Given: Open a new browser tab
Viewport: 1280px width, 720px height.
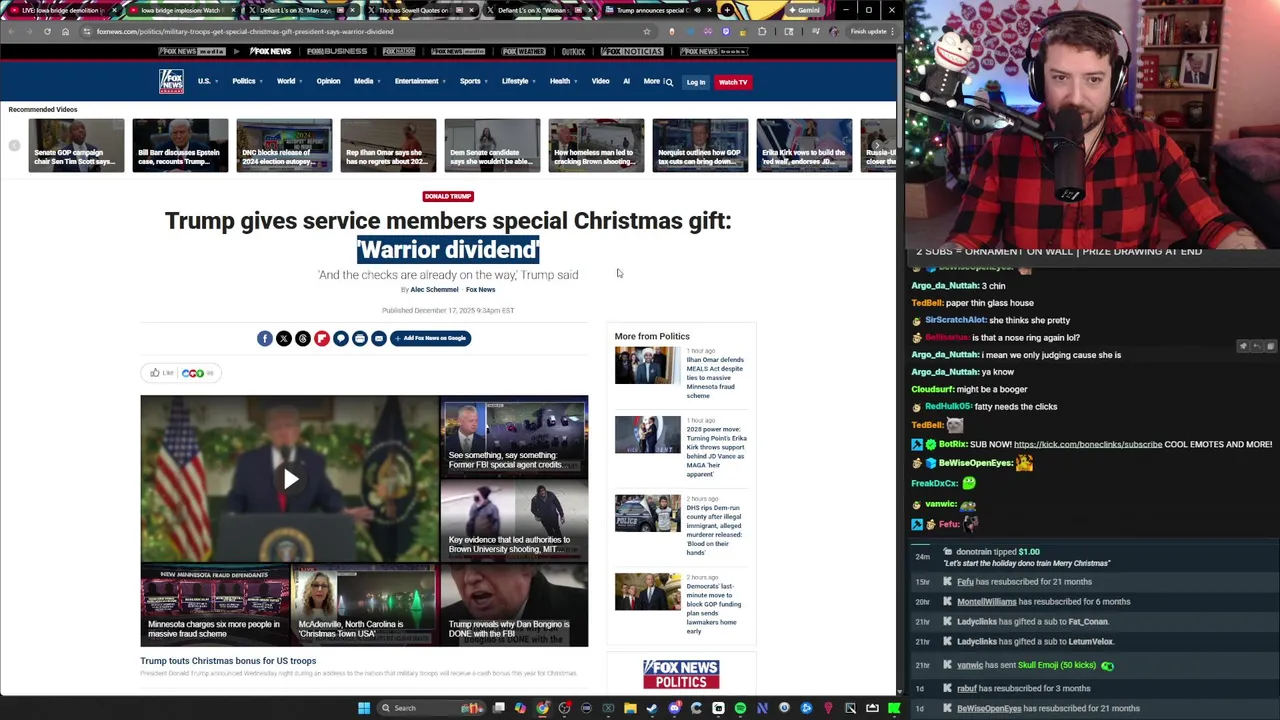Looking at the screenshot, I should (727, 10).
